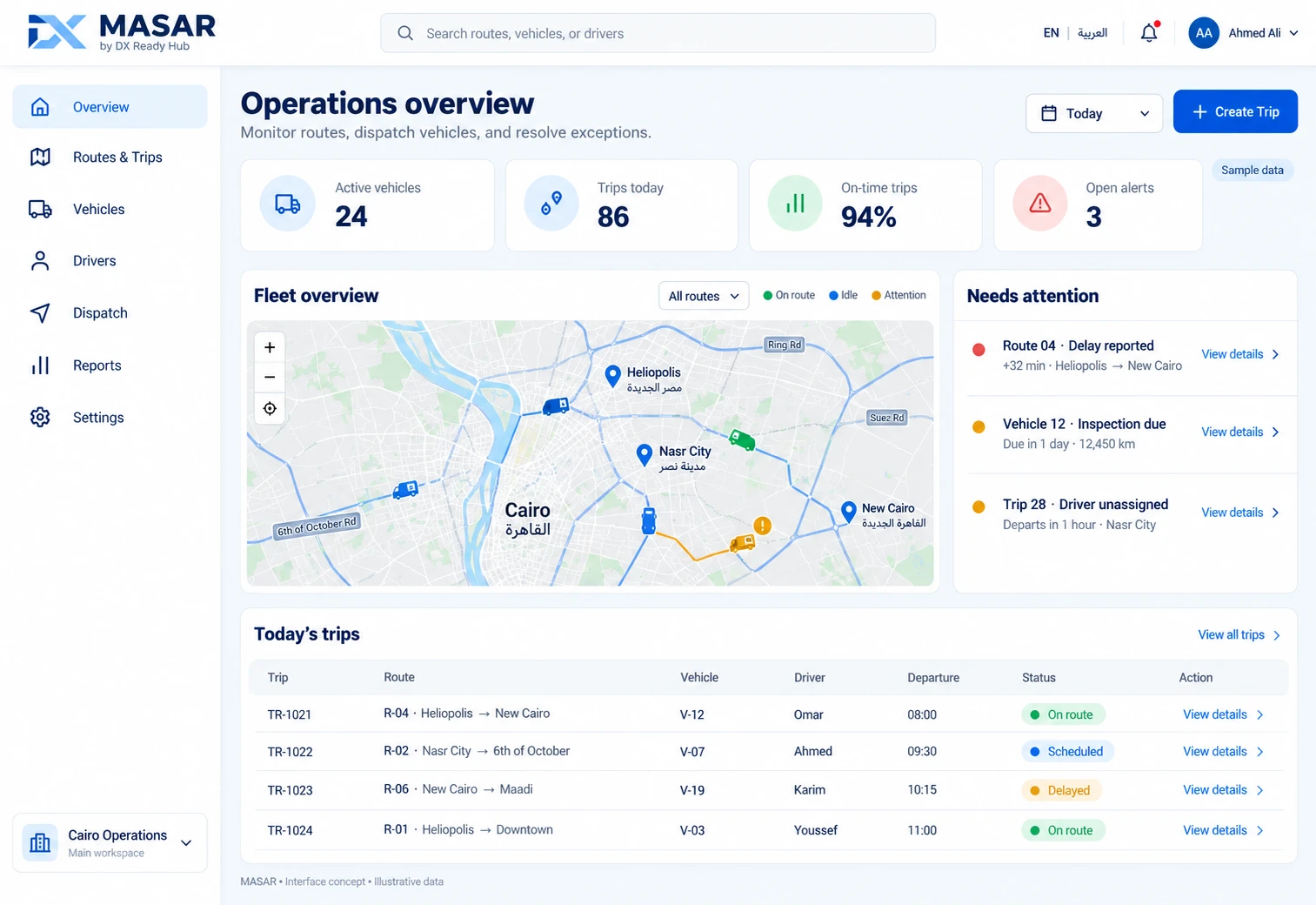The height and width of the screenshot is (905, 1316).
Task: Click the AA user avatar
Action: [1204, 33]
